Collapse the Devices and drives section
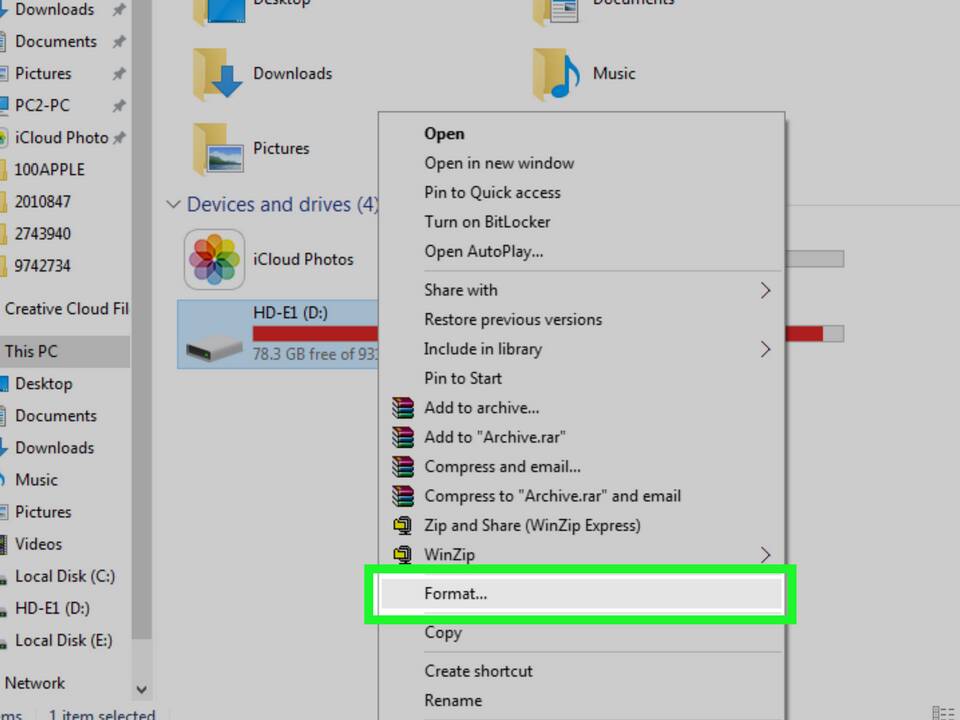Screen dimensions: 960x720 coord(174,205)
